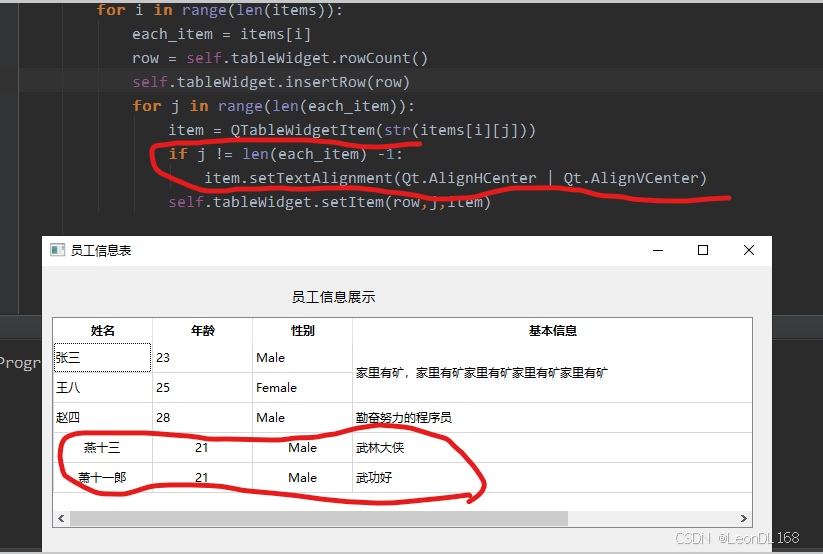
Task: Select 萧十一郎's age cell 21
Action: pos(203,477)
